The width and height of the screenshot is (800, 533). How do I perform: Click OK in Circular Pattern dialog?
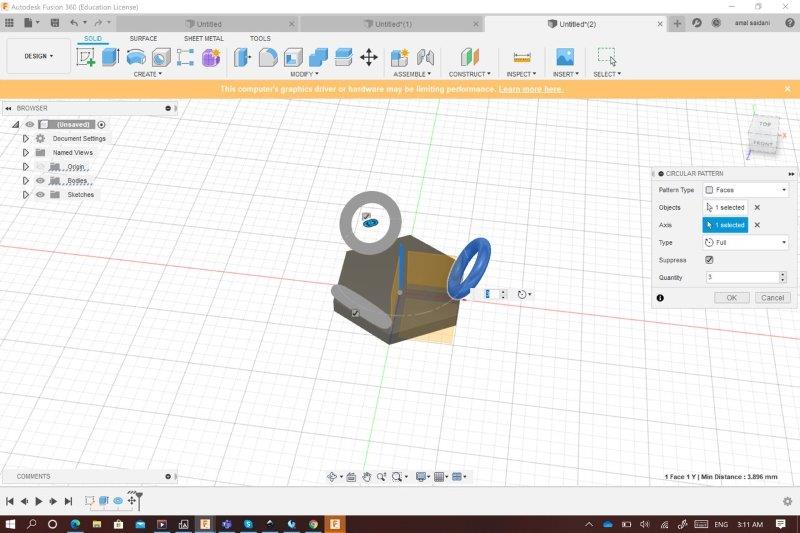(x=732, y=298)
